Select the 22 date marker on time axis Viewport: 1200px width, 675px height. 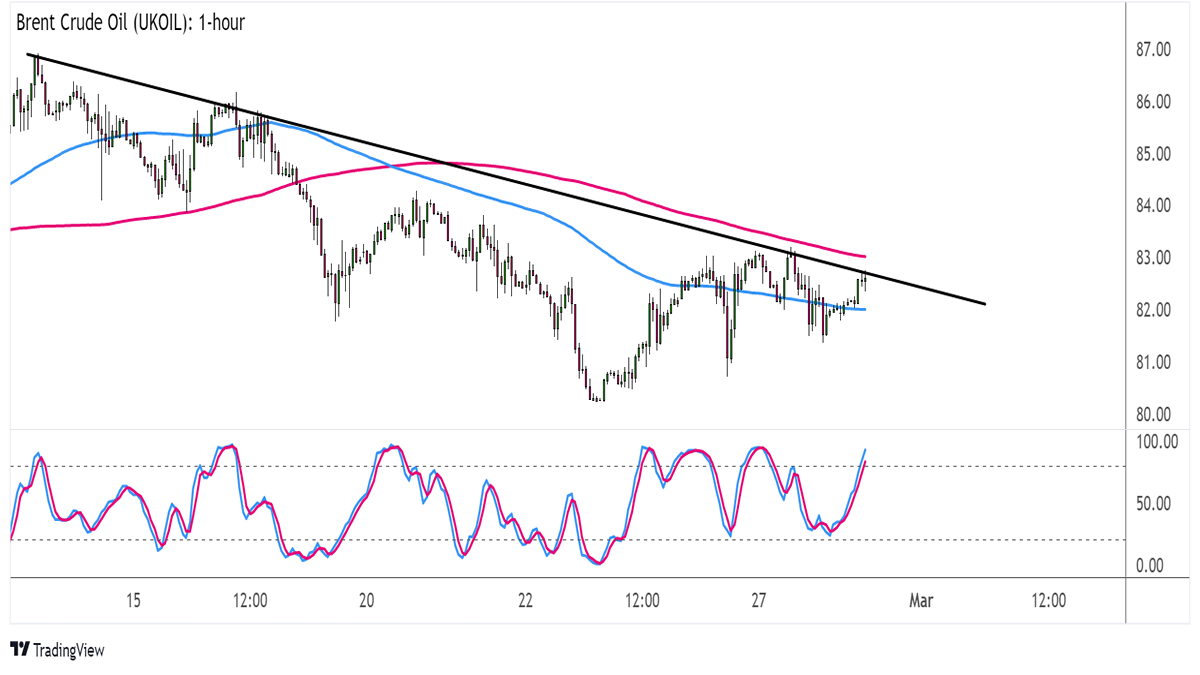[x=526, y=600]
